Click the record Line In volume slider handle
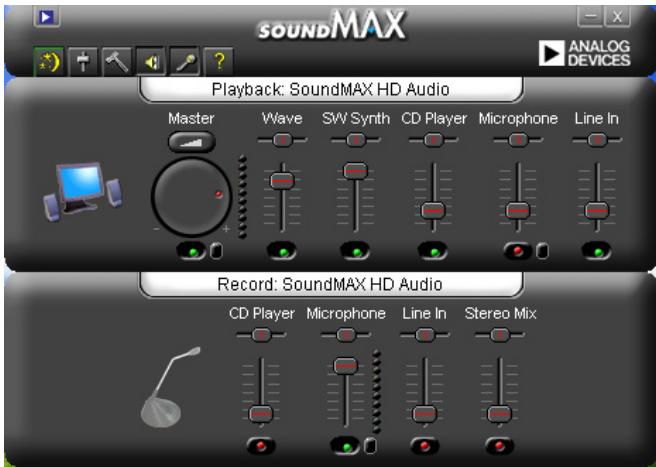This screenshot has width=656, height=467. (425, 414)
